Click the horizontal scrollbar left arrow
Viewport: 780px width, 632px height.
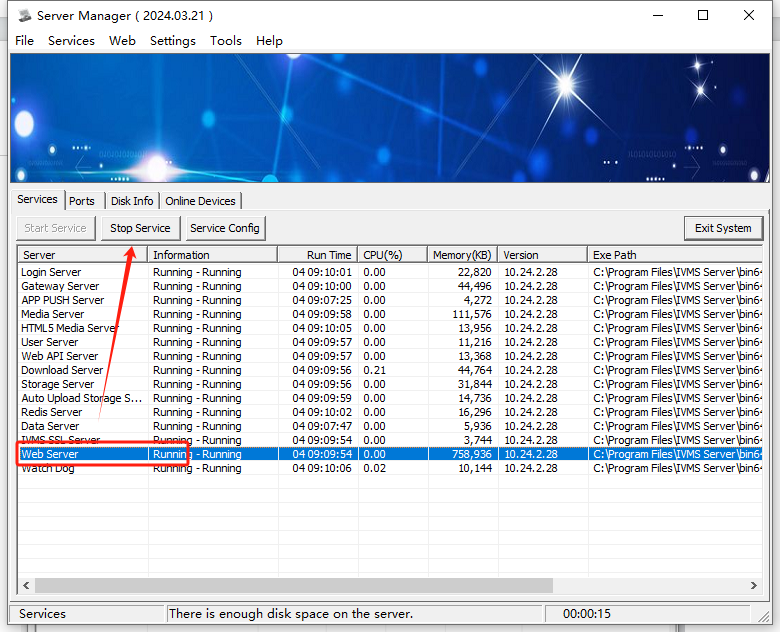(26, 585)
